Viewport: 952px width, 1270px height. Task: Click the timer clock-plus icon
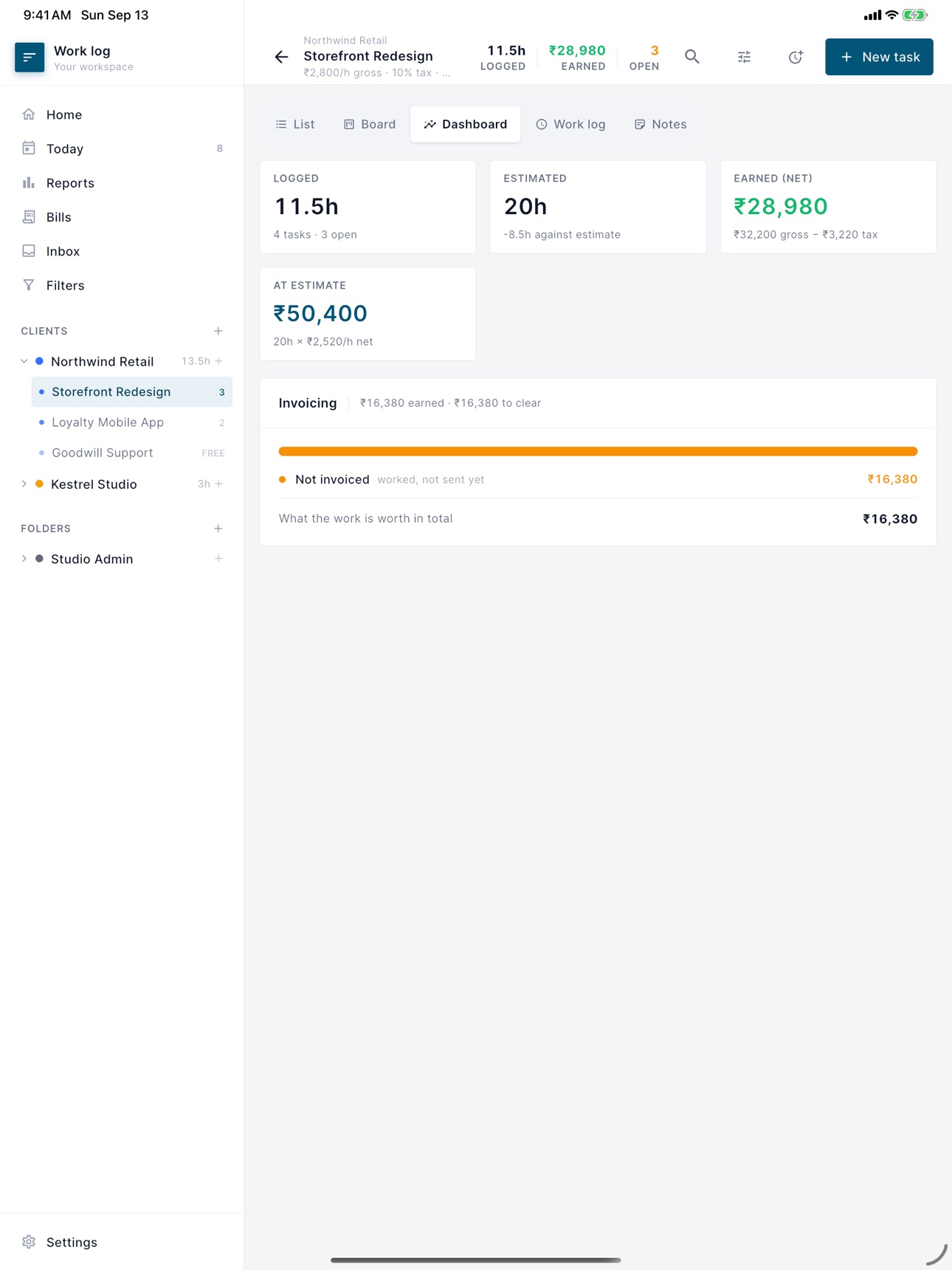pos(796,57)
